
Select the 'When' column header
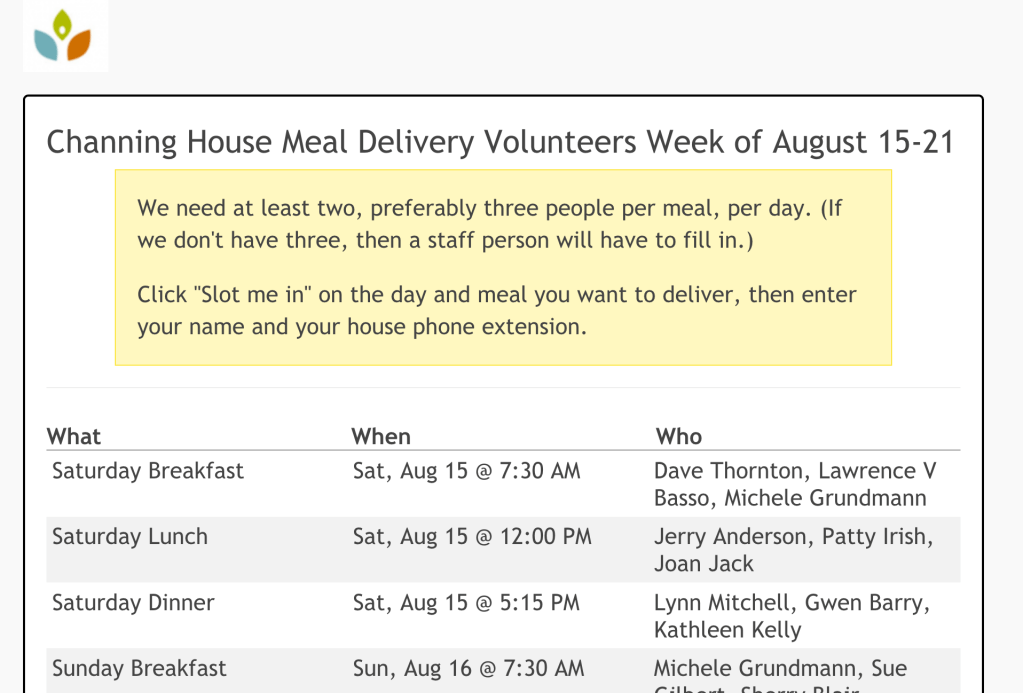pyautogui.click(x=381, y=437)
